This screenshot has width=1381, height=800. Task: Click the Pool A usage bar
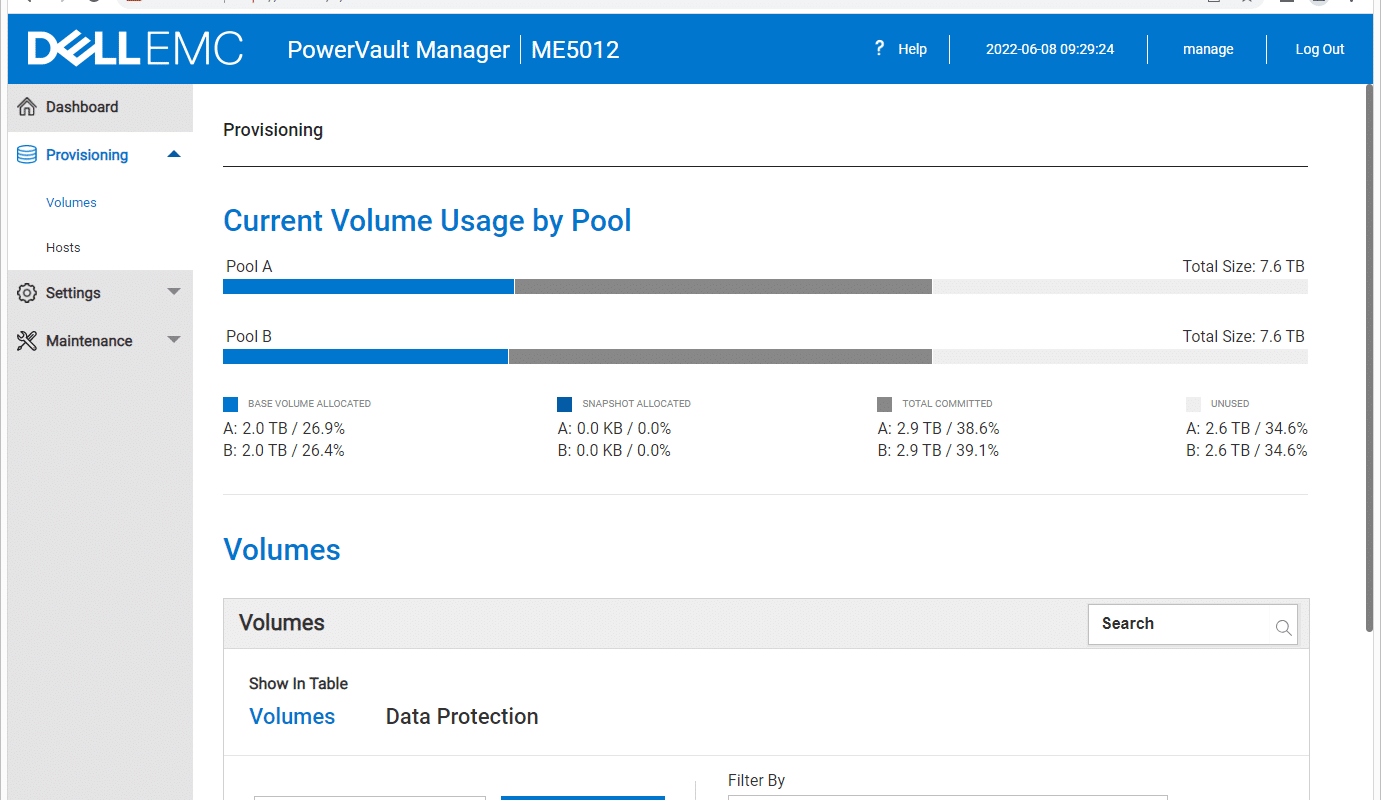(x=765, y=287)
